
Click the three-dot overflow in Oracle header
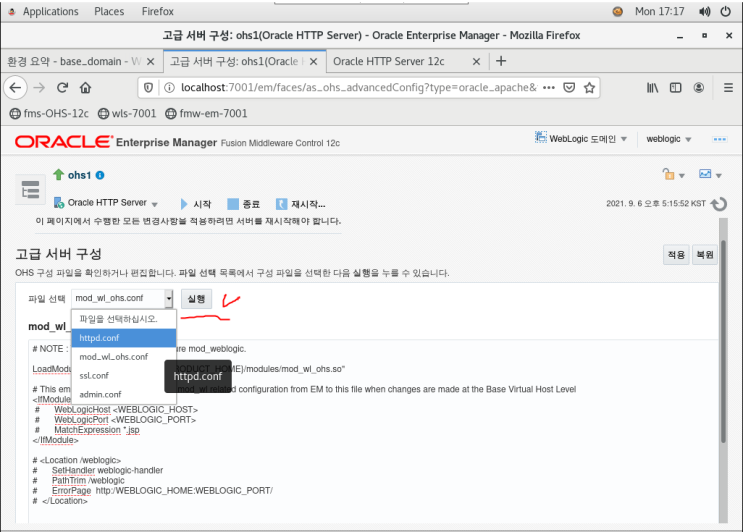[719, 139]
